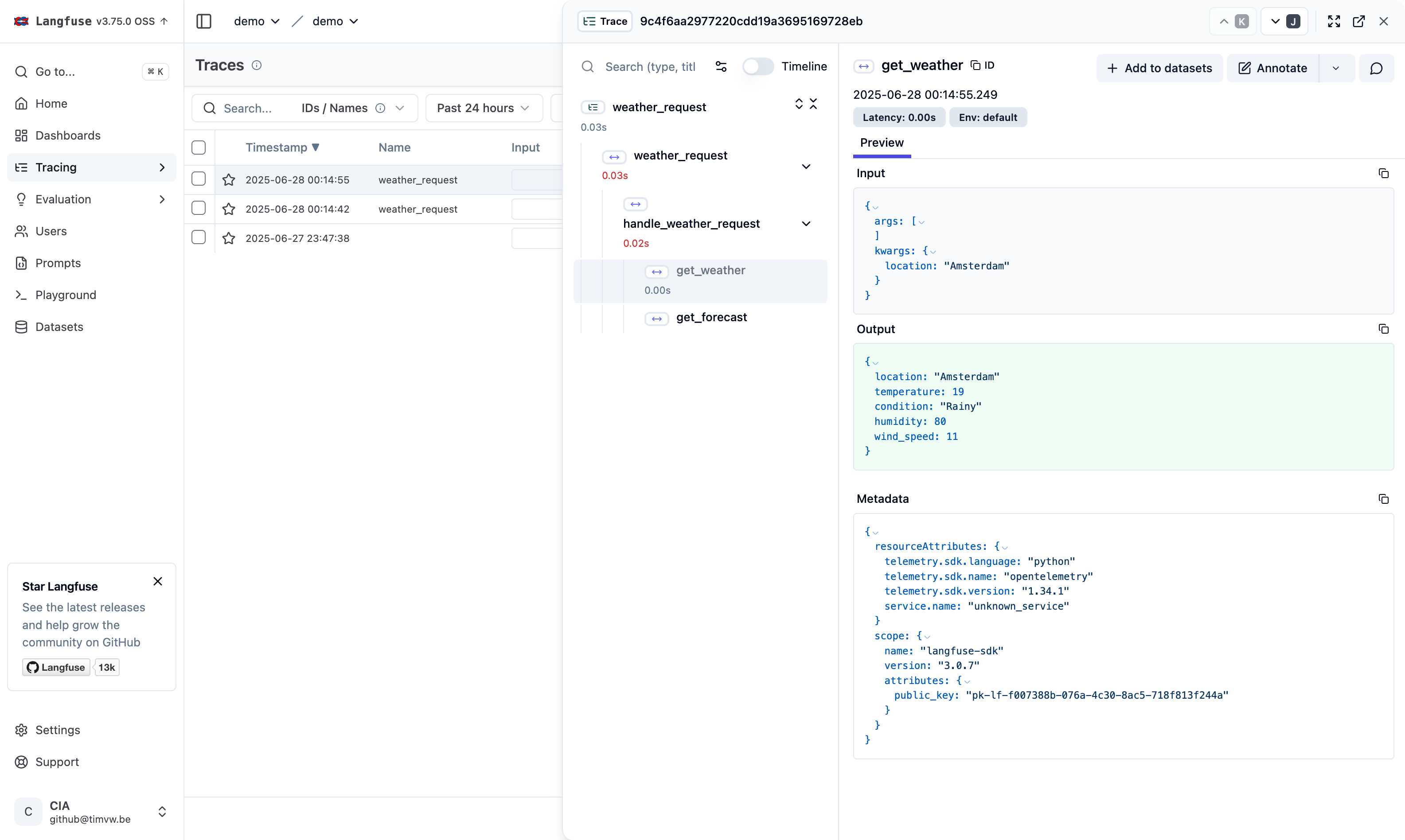1405x840 pixels.
Task: Sort by the Timestamp column
Action: tap(283, 148)
